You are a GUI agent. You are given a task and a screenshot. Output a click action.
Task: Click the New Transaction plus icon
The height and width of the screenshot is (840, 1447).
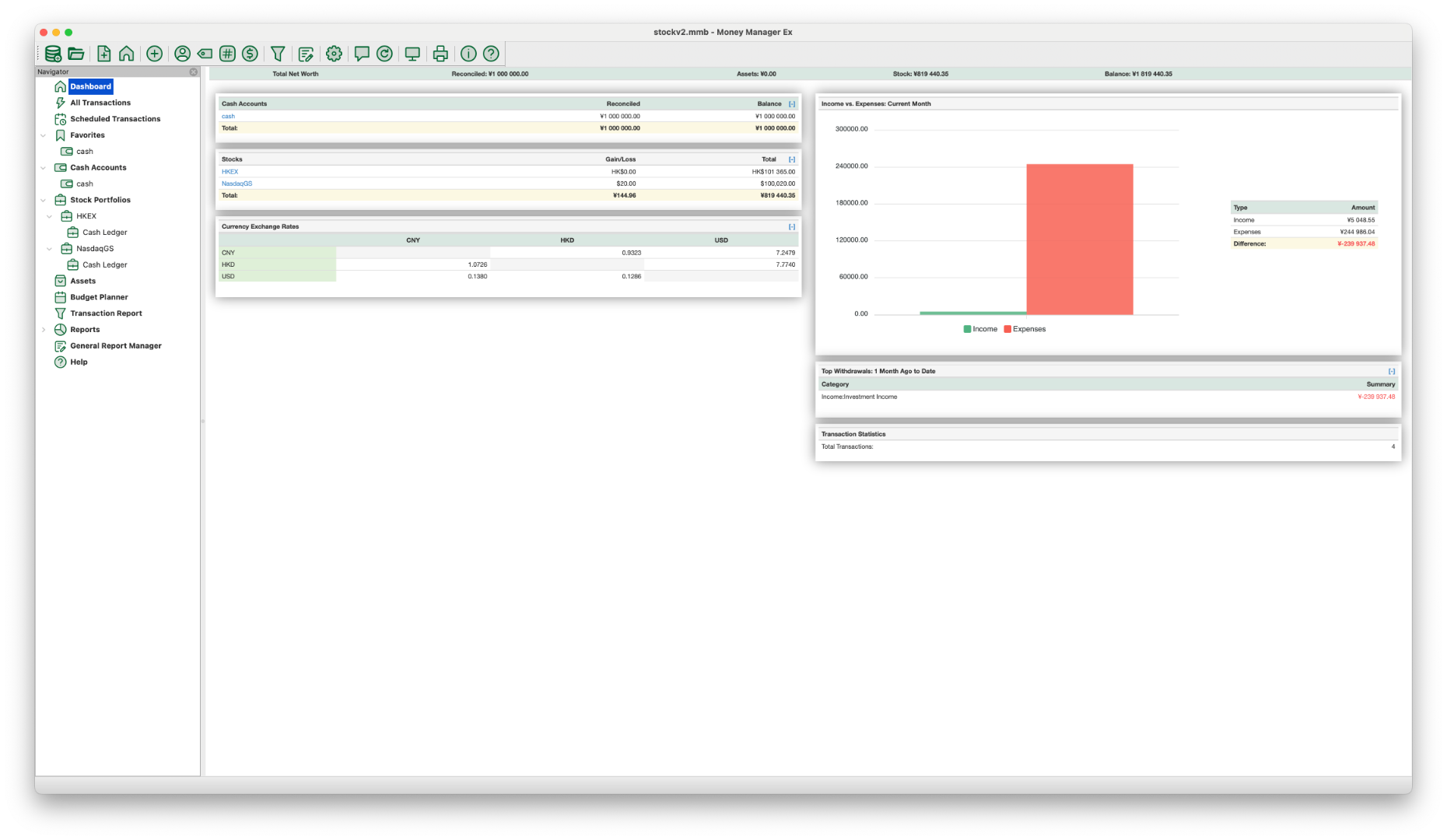pyautogui.click(x=154, y=54)
